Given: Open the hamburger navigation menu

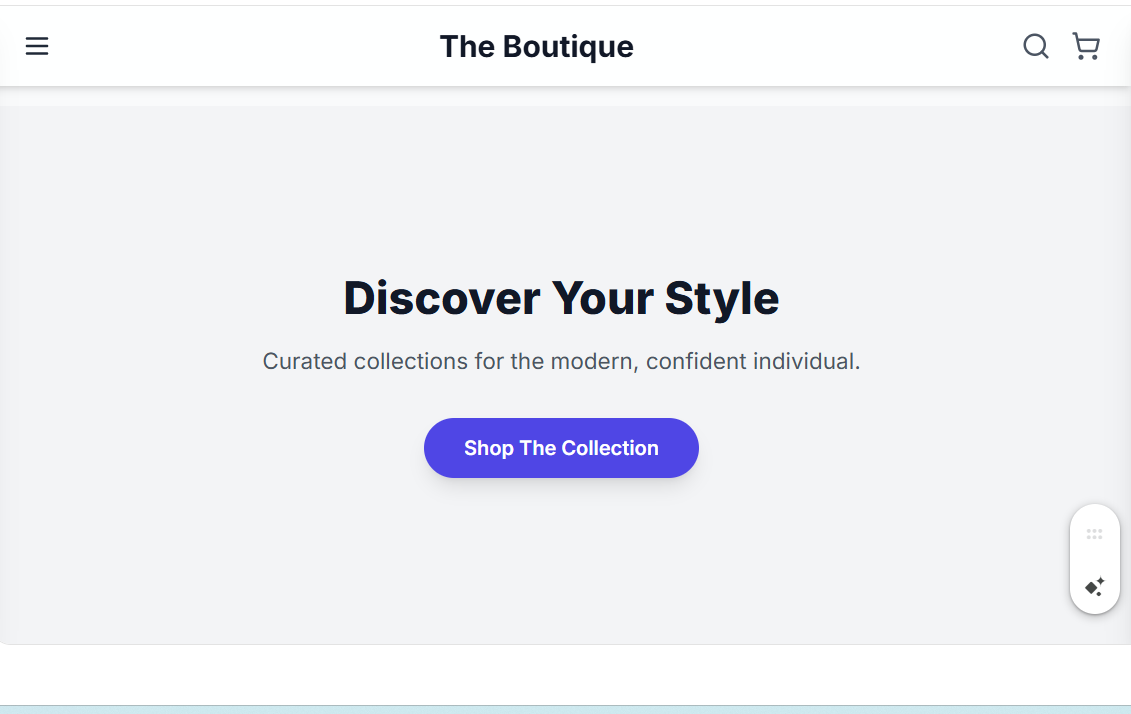Looking at the screenshot, I should (x=37, y=46).
